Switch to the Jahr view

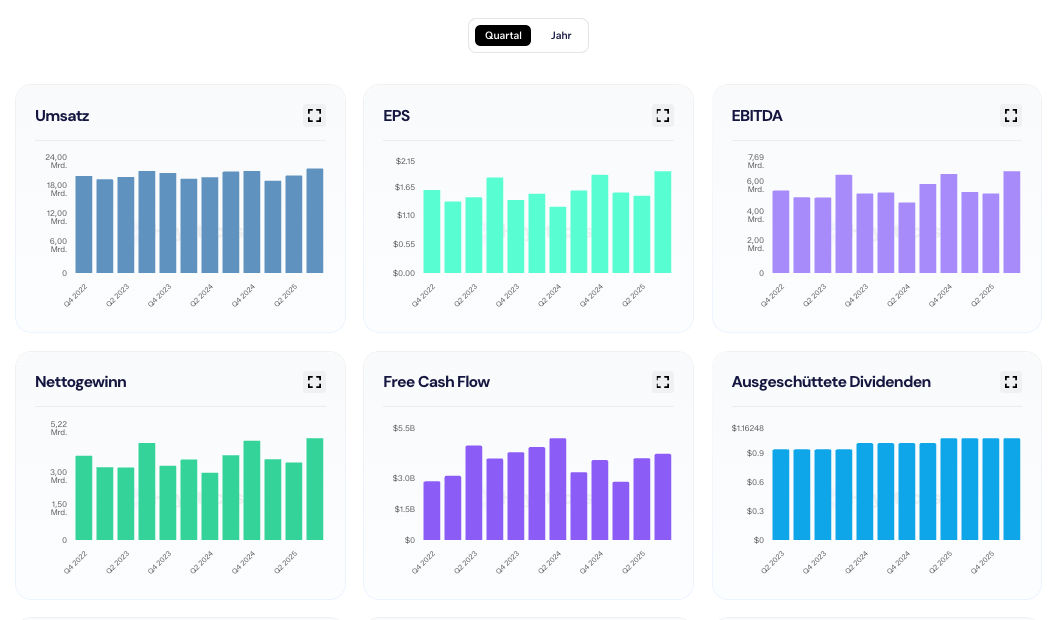click(561, 36)
